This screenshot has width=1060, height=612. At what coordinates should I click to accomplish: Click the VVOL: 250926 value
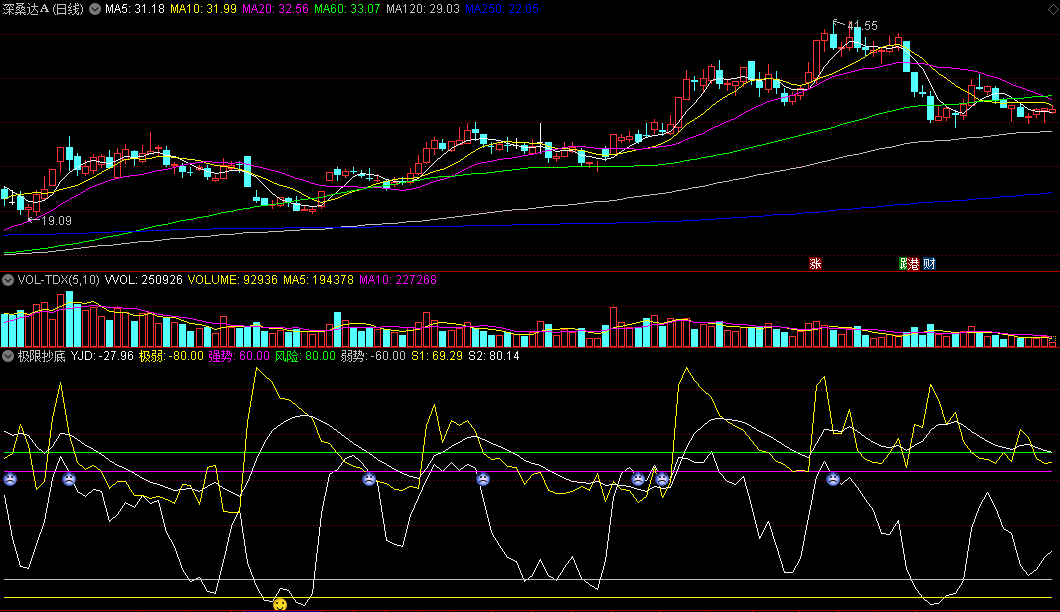pos(143,280)
